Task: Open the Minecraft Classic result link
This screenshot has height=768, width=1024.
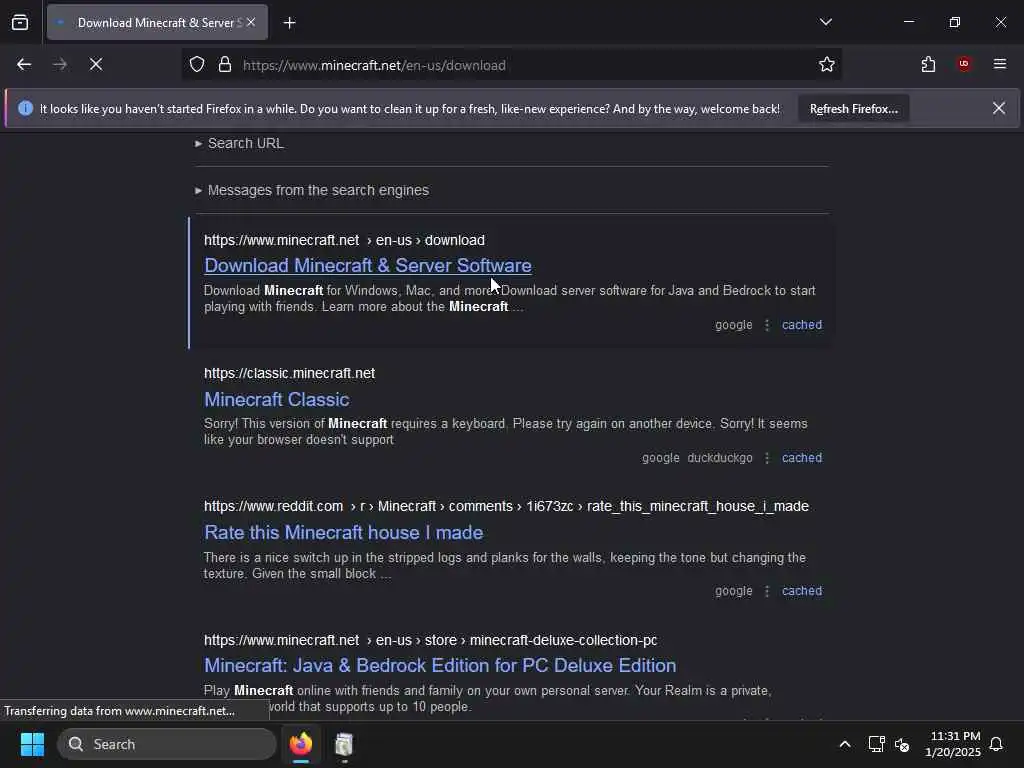Action: (276, 399)
